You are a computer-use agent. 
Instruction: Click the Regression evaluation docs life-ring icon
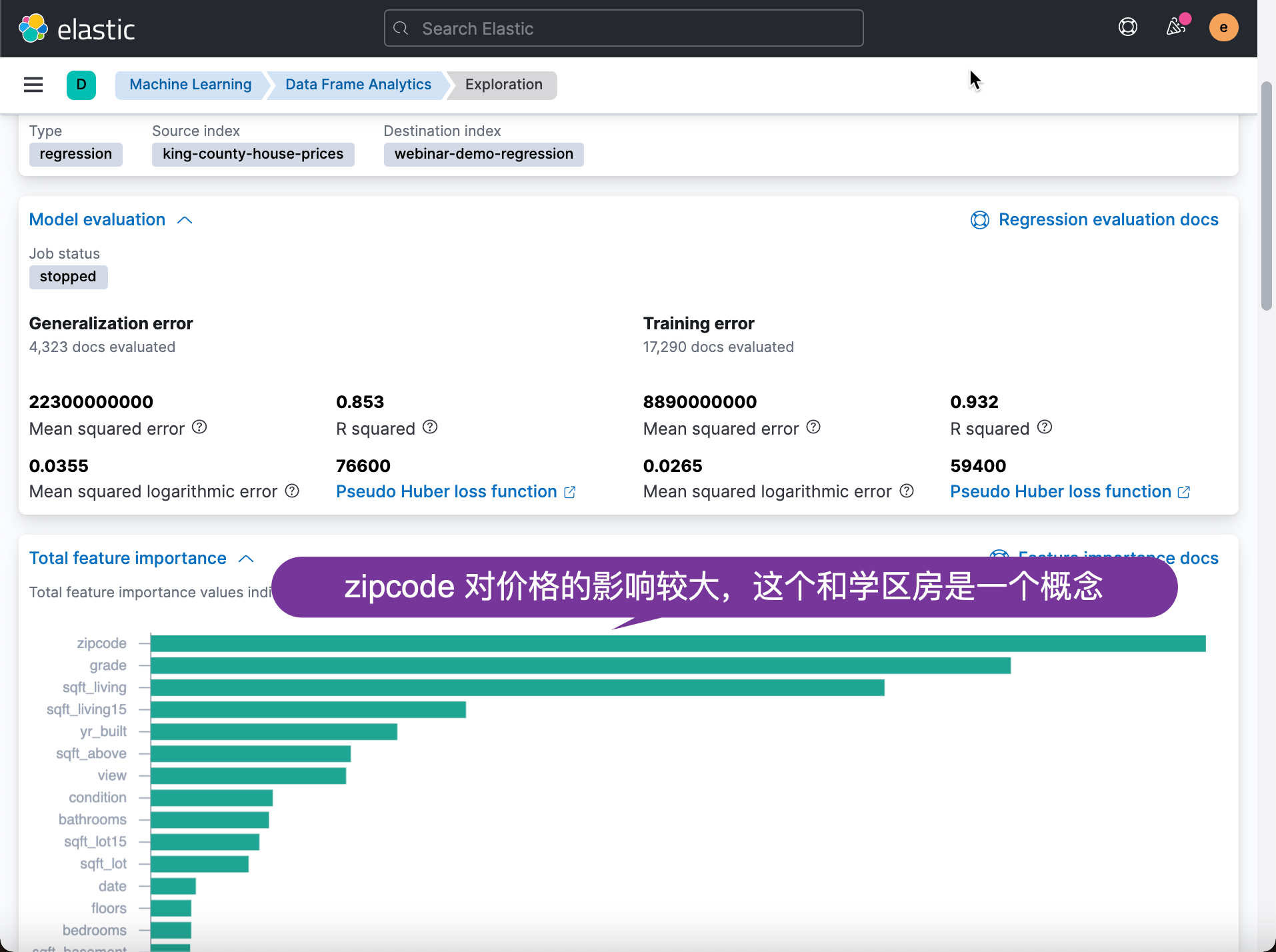979,220
